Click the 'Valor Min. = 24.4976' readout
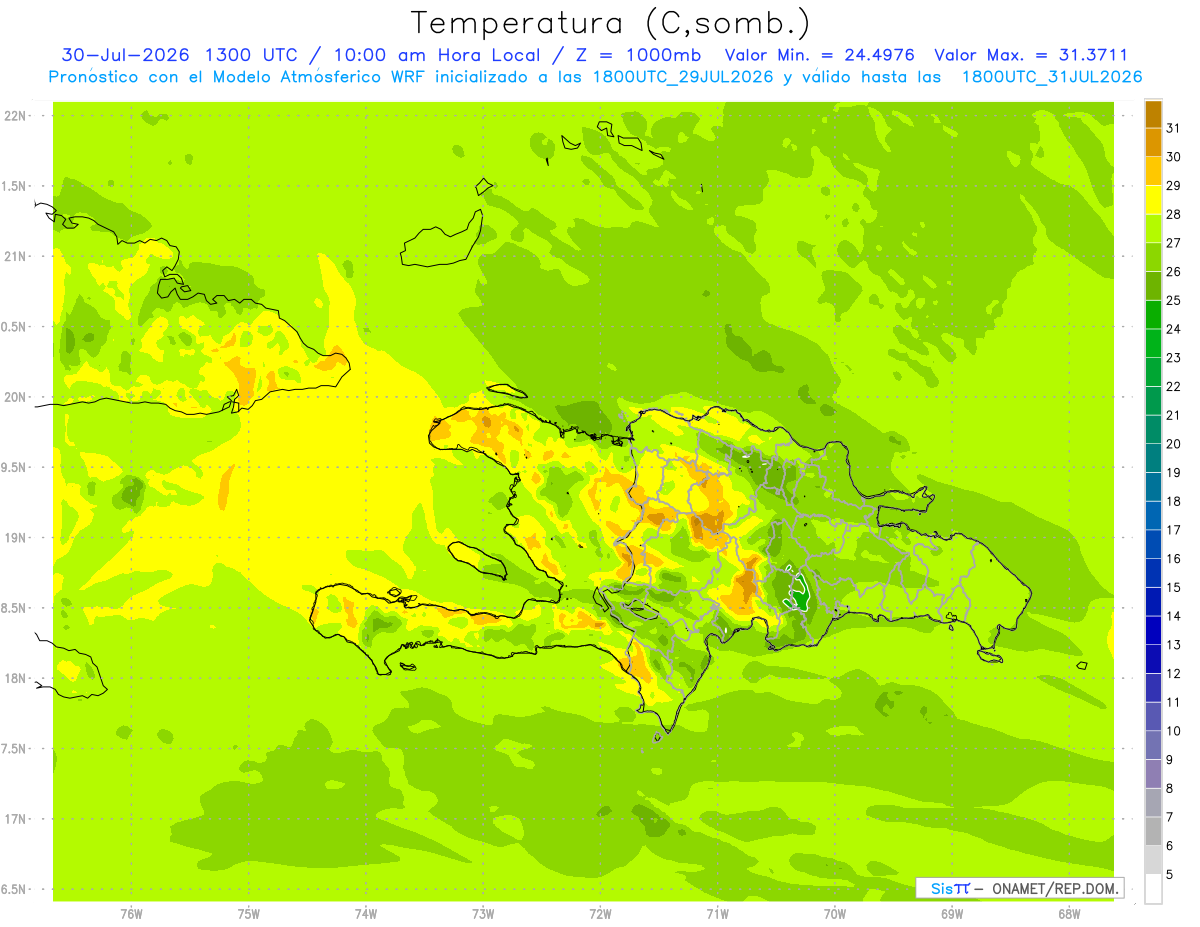The height and width of the screenshot is (927, 1200). 820,55
